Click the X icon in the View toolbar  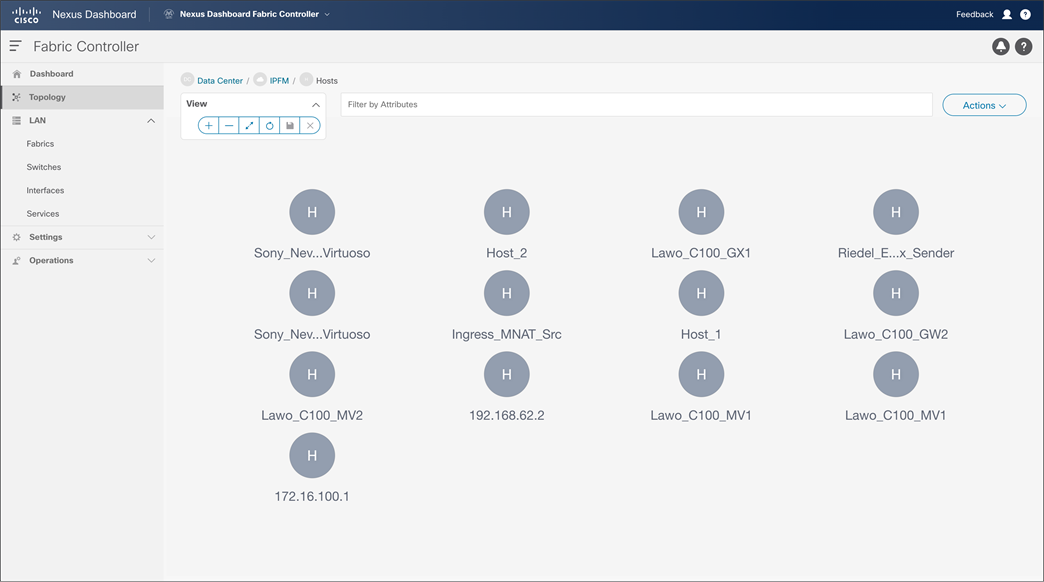[x=310, y=125]
